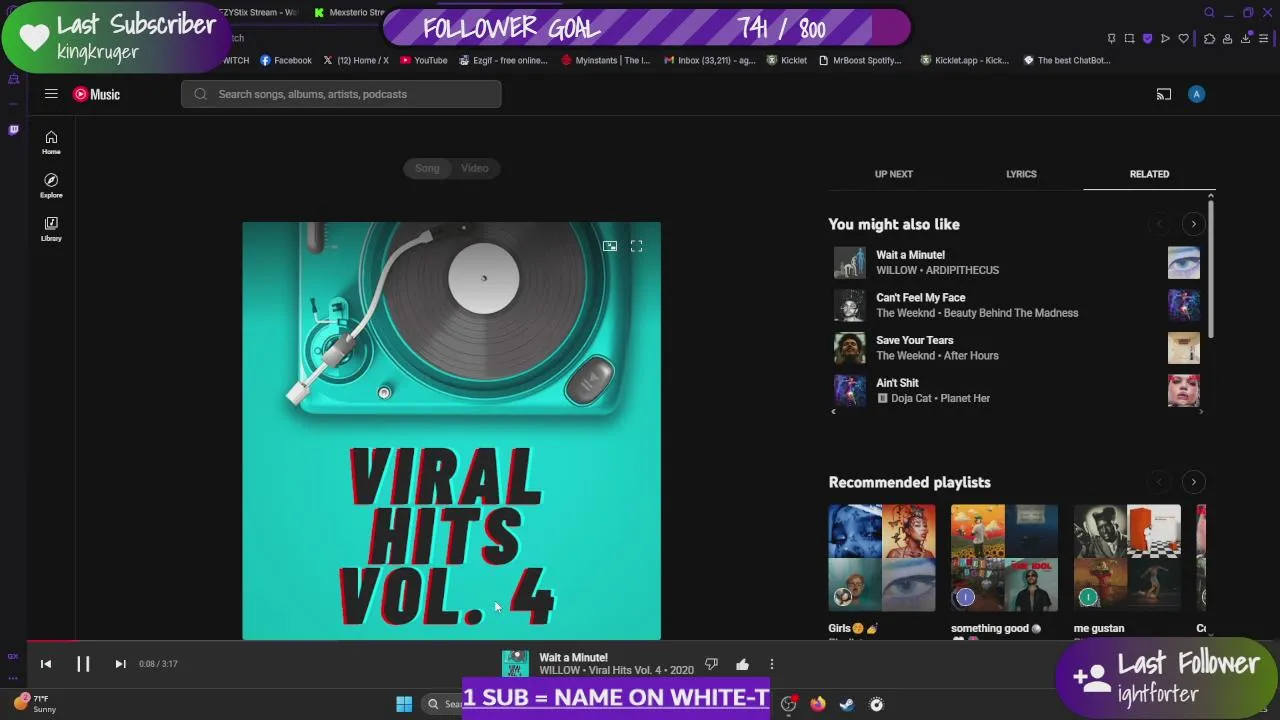The height and width of the screenshot is (720, 1280).
Task: Click the search songs, albums, artists field
Action: click(x=341, y=94)
